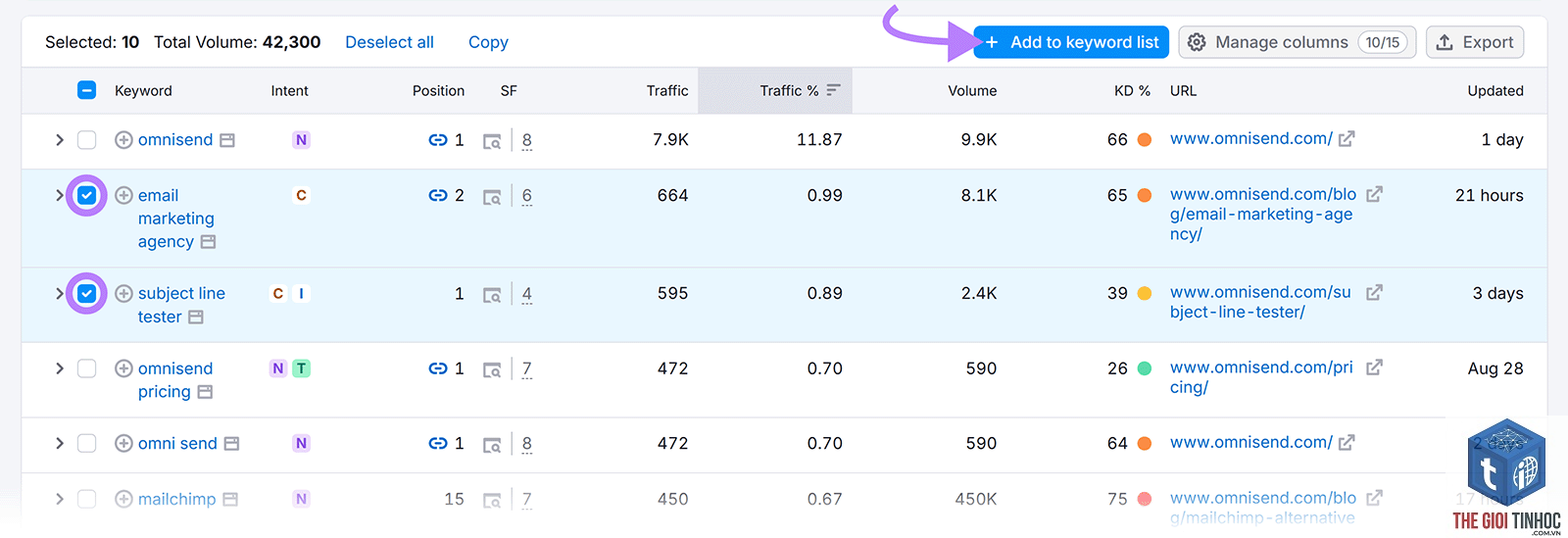Export the keyword table

[1475, 42]
